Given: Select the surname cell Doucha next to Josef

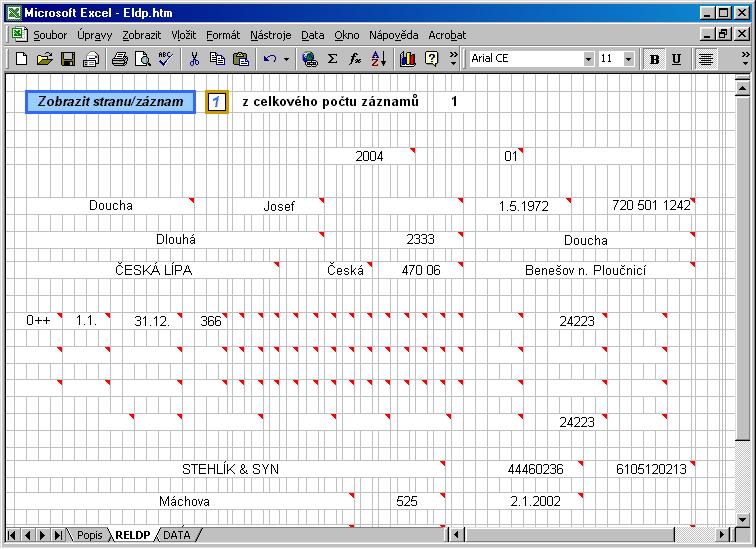Looking at the screenshot, I should coord(110,205).
